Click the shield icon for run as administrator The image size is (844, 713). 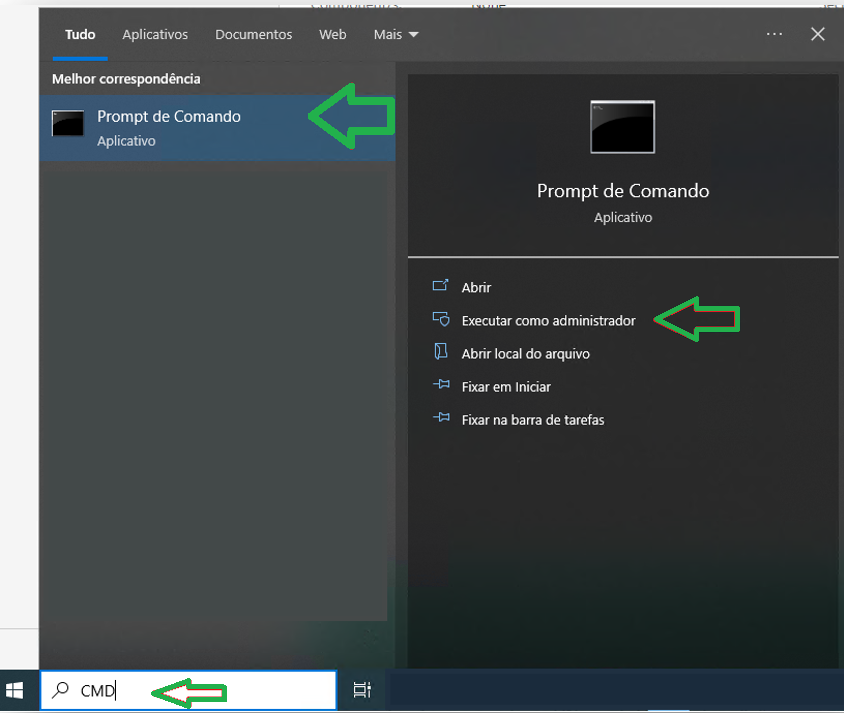(x=441, y=319)
